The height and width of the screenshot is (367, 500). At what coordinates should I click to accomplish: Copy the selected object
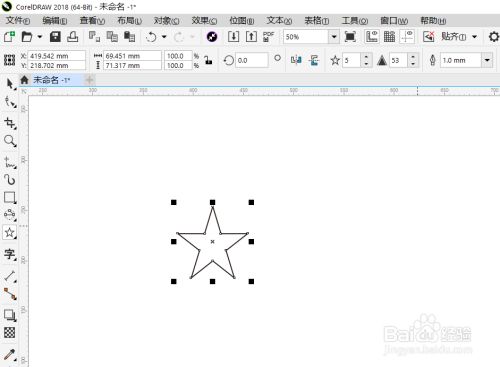coord(112,36)
